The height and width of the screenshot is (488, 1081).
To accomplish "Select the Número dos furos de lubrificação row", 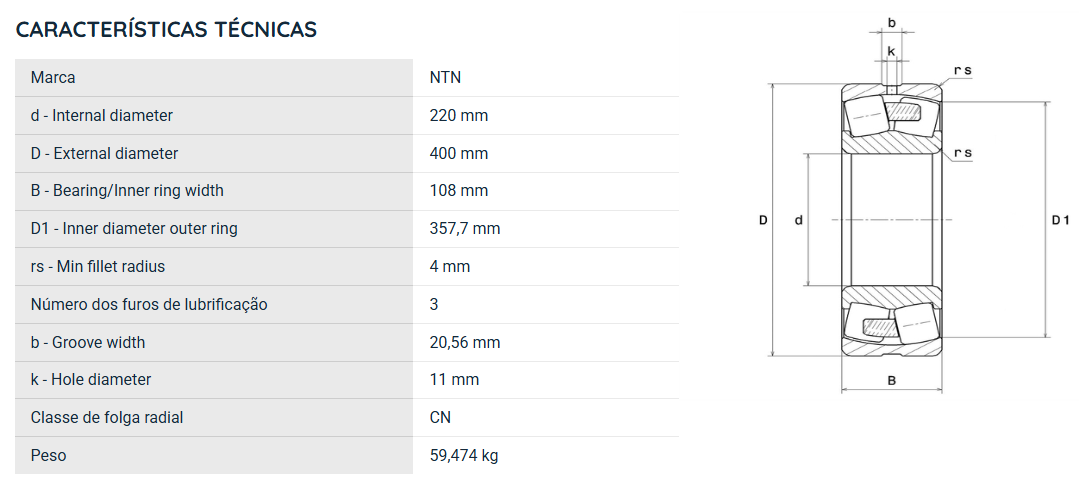I will click(347, 304).
